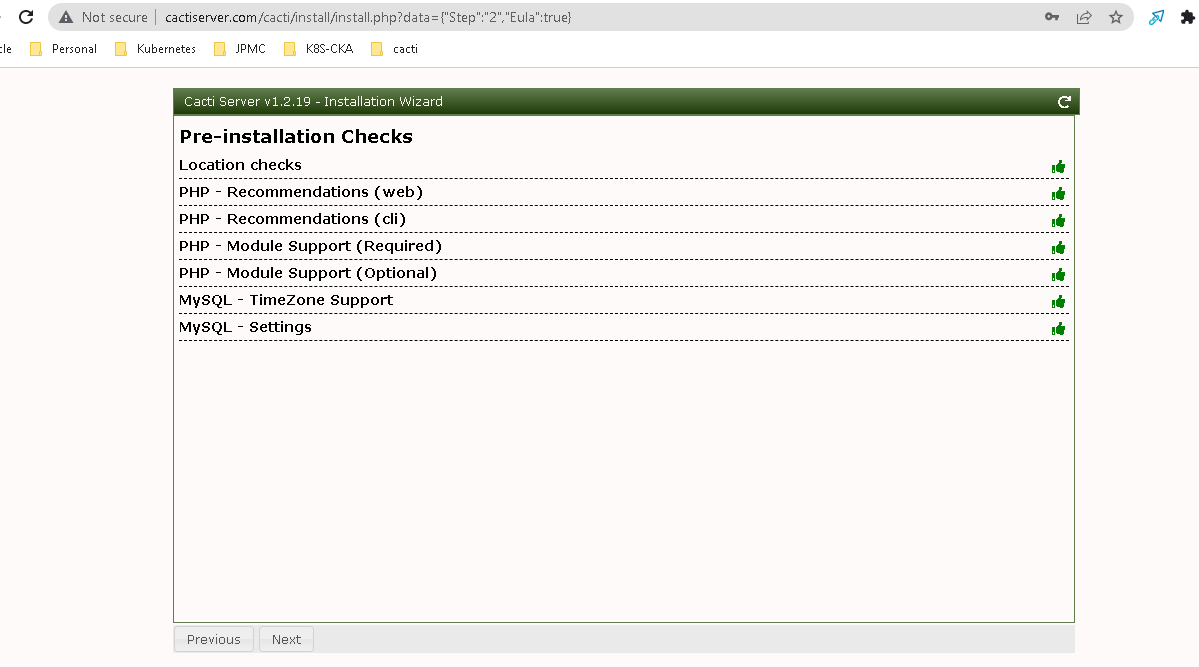Click the share page icon in the address bar
This screenshot has height=667, width=1199.
[x=1084, y=17]
